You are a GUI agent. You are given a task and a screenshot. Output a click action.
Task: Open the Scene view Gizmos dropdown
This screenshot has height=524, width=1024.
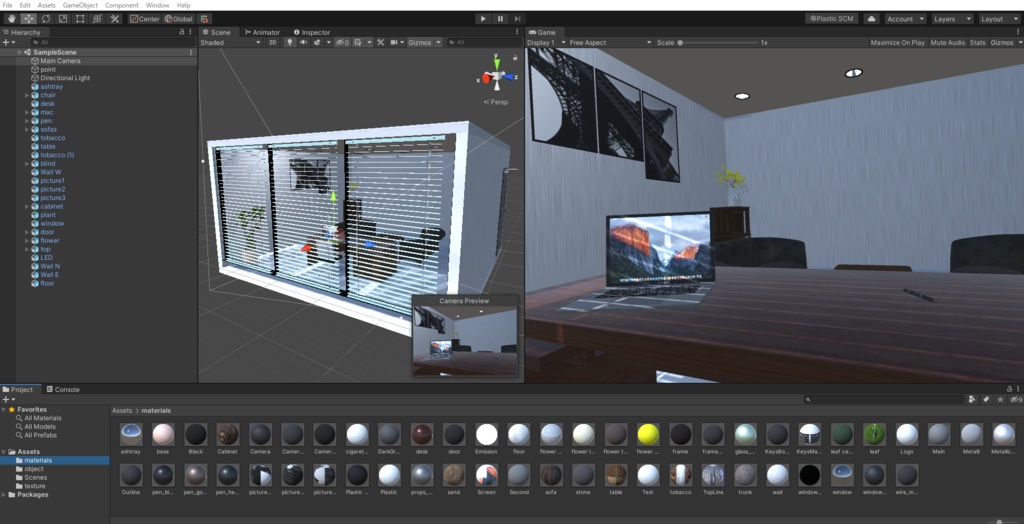click(x=424, y=42)
